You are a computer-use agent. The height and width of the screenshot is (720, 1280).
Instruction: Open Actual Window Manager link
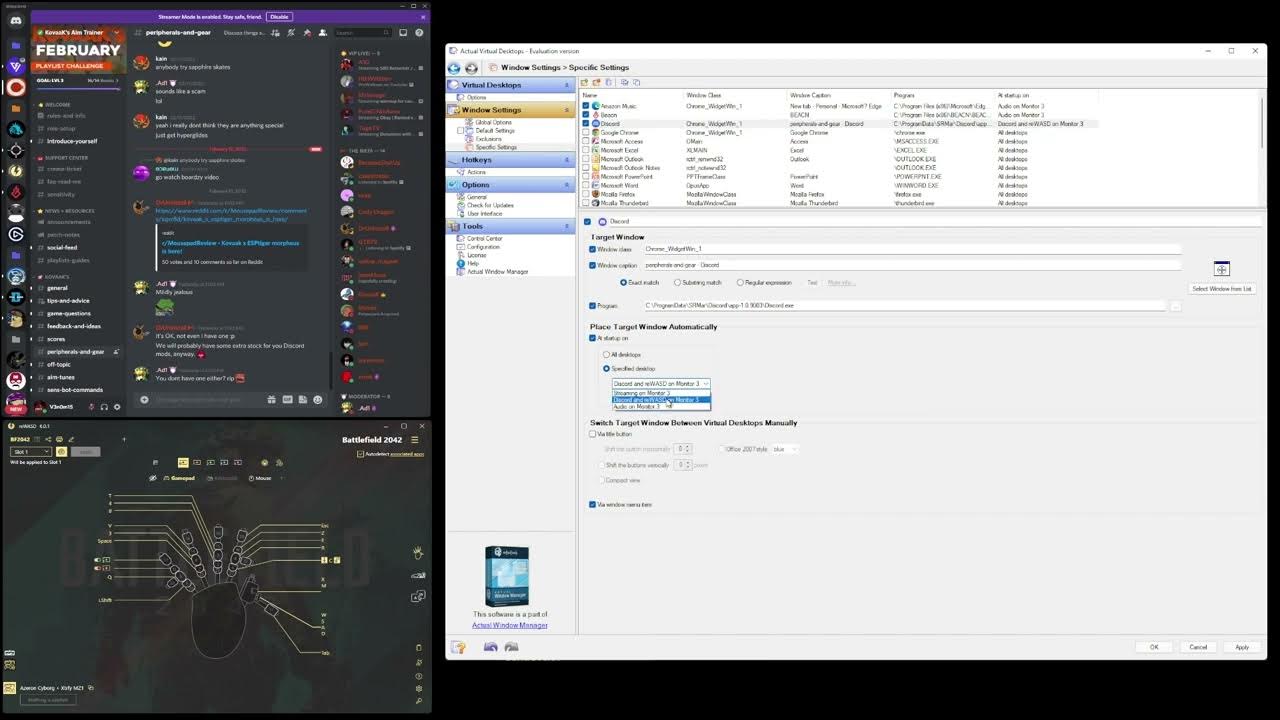tap(510, 625)
